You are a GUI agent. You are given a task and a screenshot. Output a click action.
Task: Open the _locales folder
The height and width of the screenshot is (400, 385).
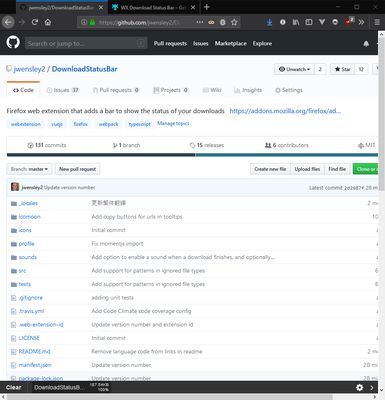28,203
